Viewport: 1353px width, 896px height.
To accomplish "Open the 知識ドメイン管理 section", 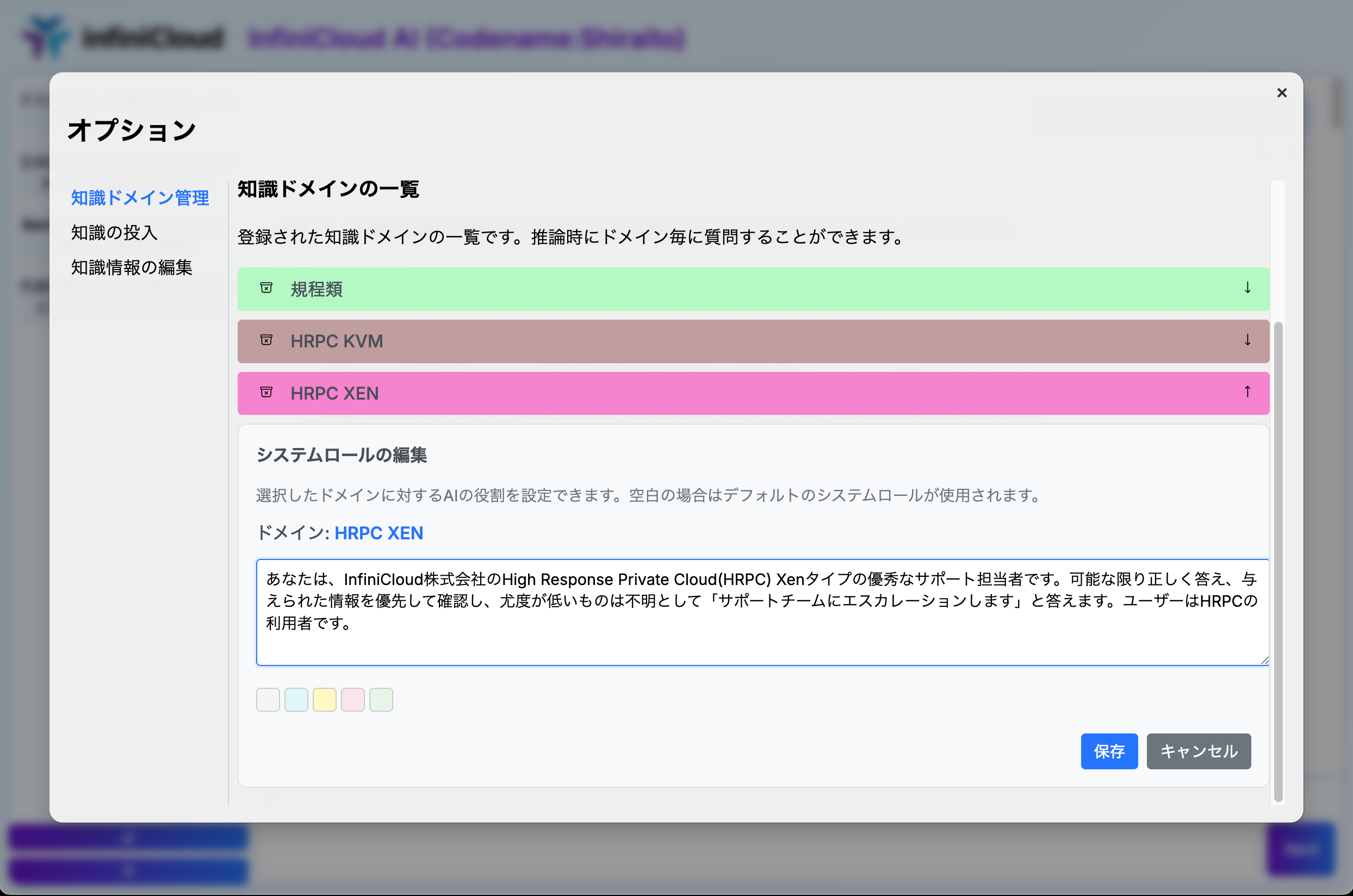I will 140,198.
